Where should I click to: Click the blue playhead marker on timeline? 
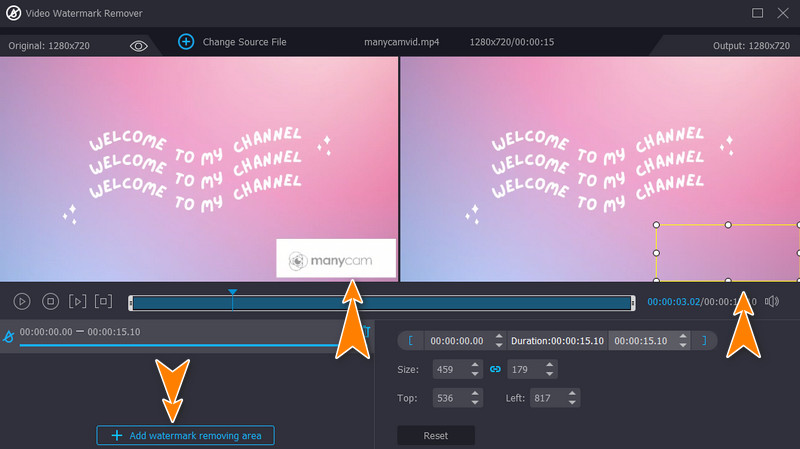(232, 293)
